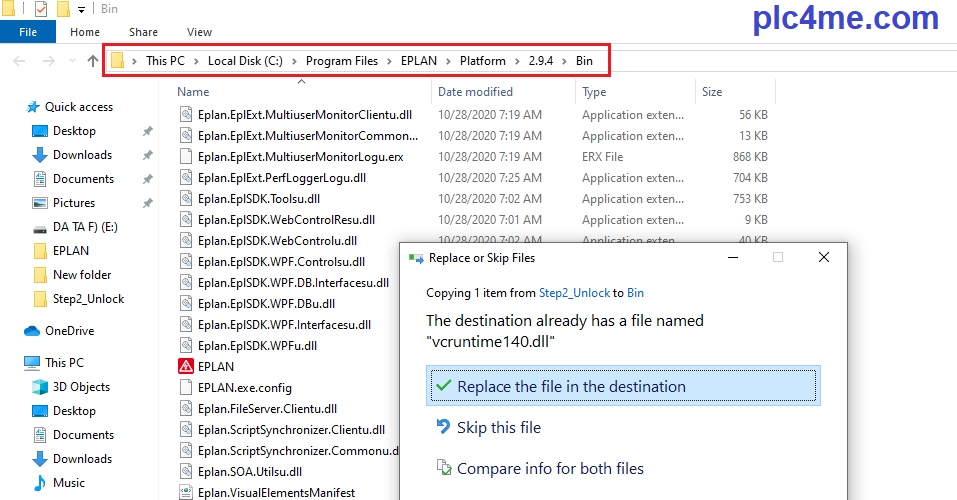Switch to the View ribbon tab
Screen dimensions: 957x500
point(199,32)
